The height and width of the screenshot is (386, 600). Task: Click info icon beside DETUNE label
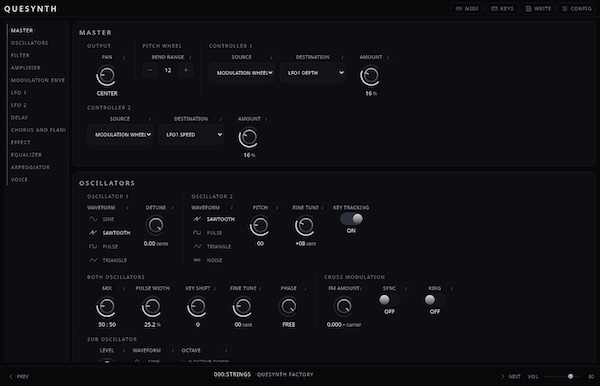click(x=173, y=208)
